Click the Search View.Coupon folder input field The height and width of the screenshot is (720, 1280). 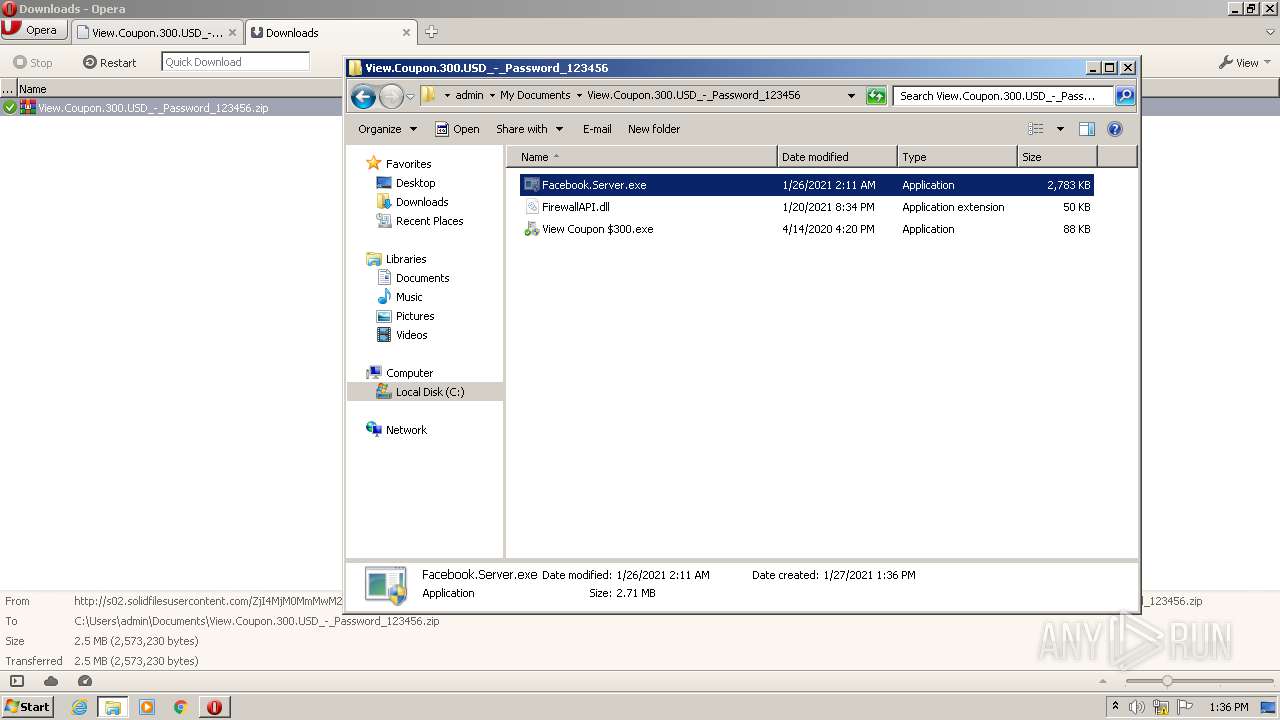pos(1002,96)
